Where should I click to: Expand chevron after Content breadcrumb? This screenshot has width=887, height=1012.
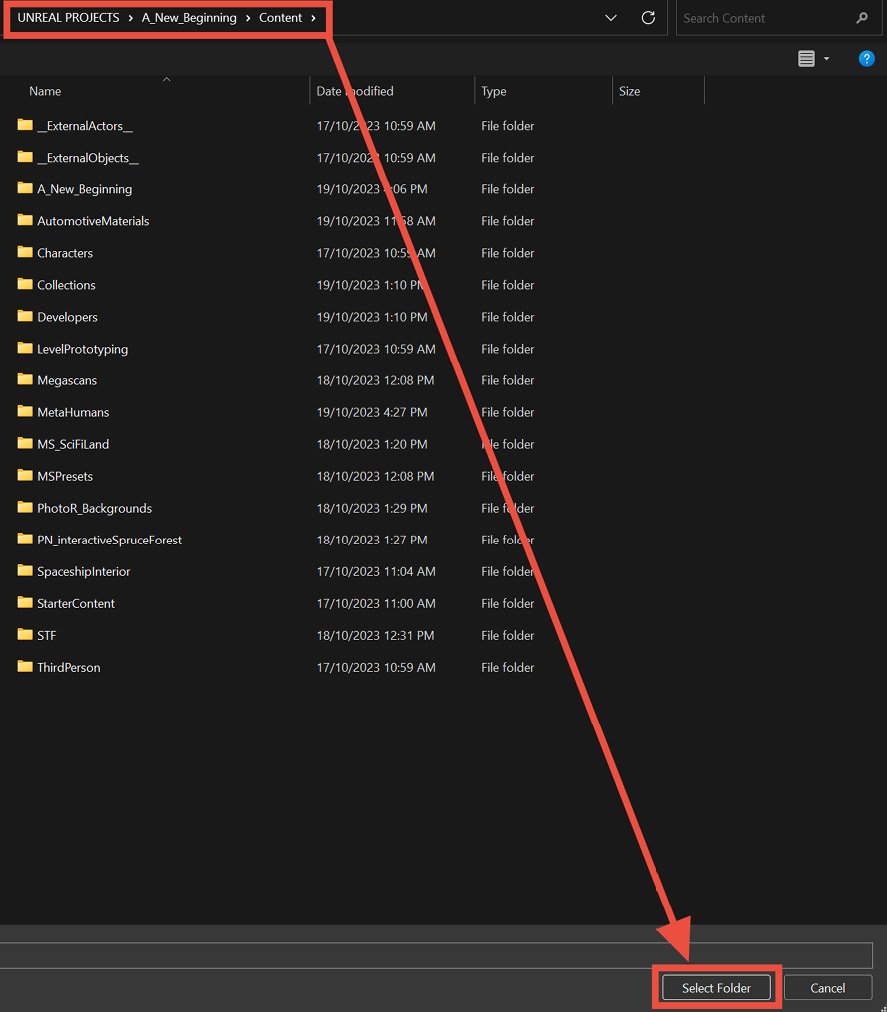pyautogui.click(x=313, y=18)
